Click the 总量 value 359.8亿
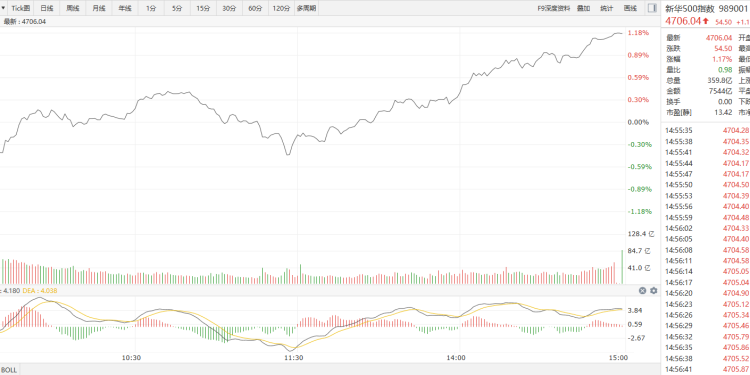Viewport: 750px width, 375px height. (720, 80)
